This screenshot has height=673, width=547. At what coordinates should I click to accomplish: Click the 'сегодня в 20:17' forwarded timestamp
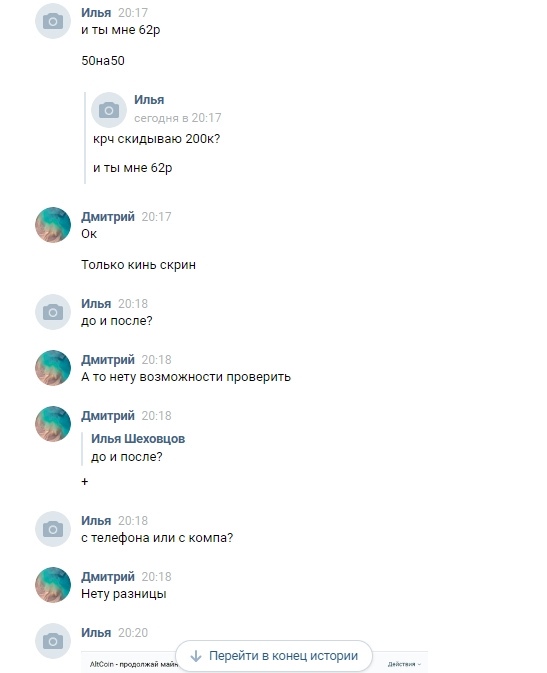[x=178, y=118]
